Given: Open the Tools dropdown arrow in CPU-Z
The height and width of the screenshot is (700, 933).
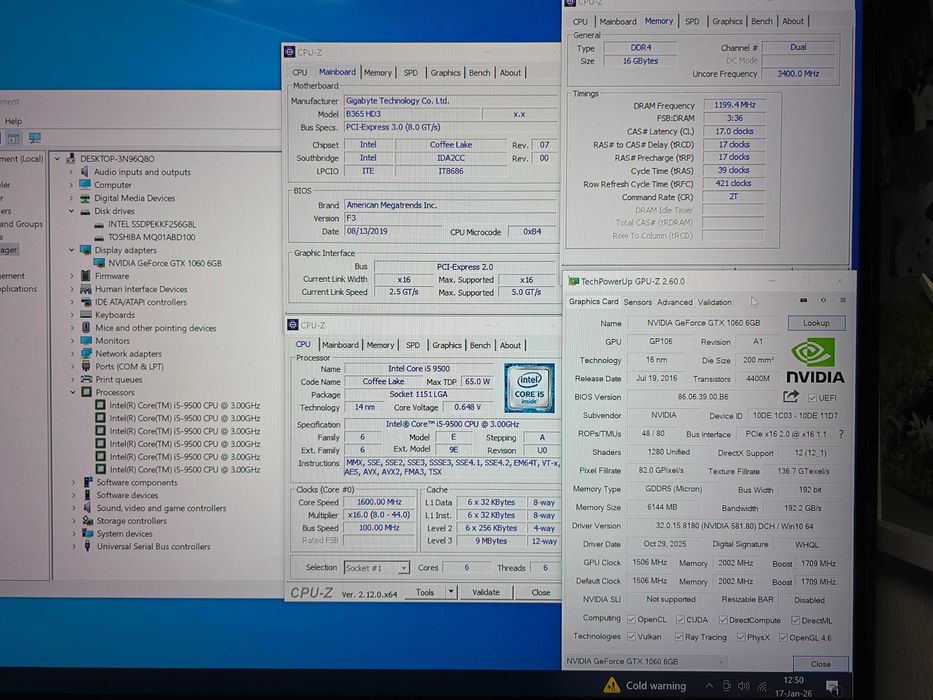Looking at the screenshot, I should (x=451, y=592).
